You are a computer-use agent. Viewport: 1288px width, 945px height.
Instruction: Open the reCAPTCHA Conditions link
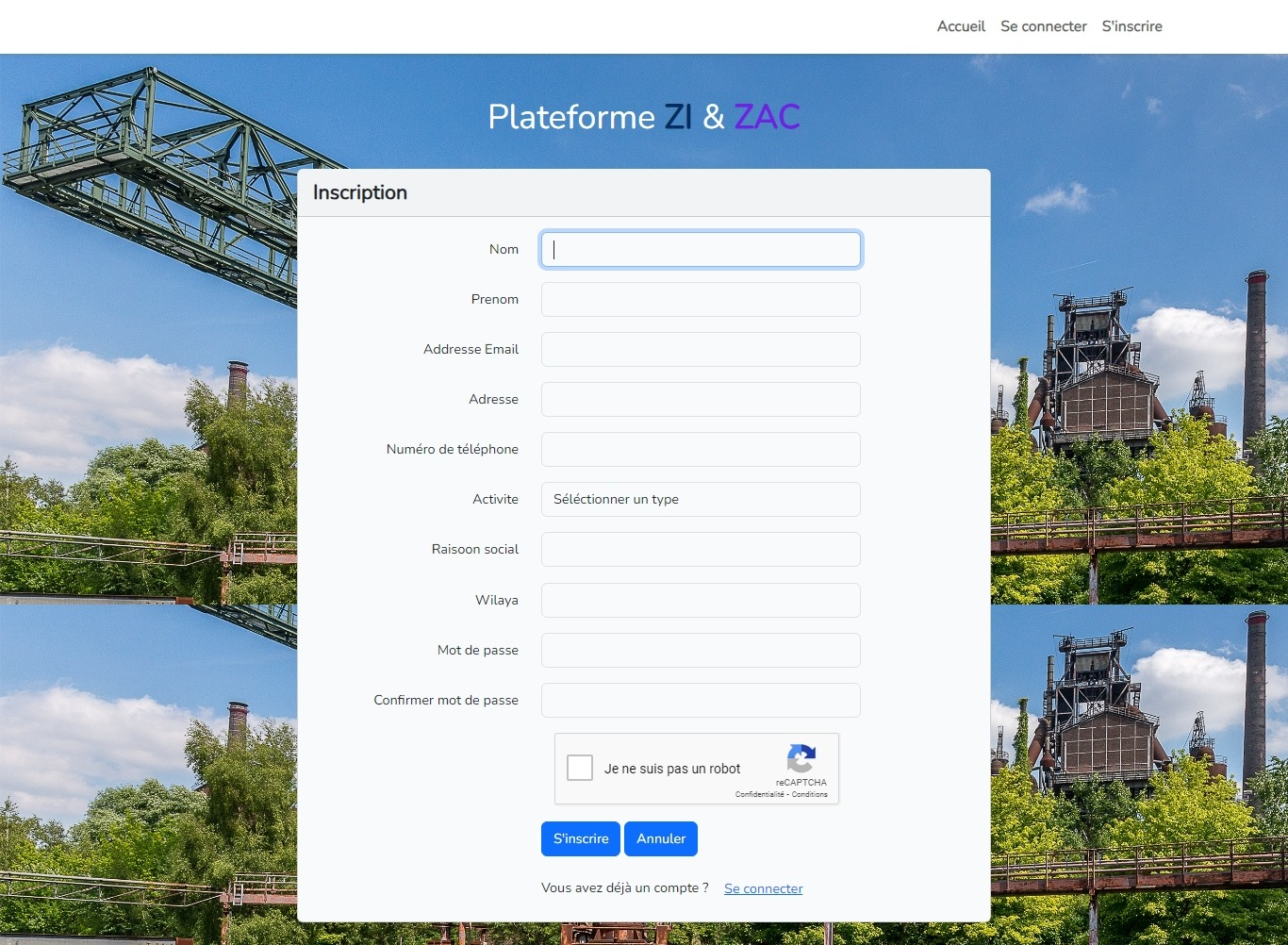click(x=810, y=794)
